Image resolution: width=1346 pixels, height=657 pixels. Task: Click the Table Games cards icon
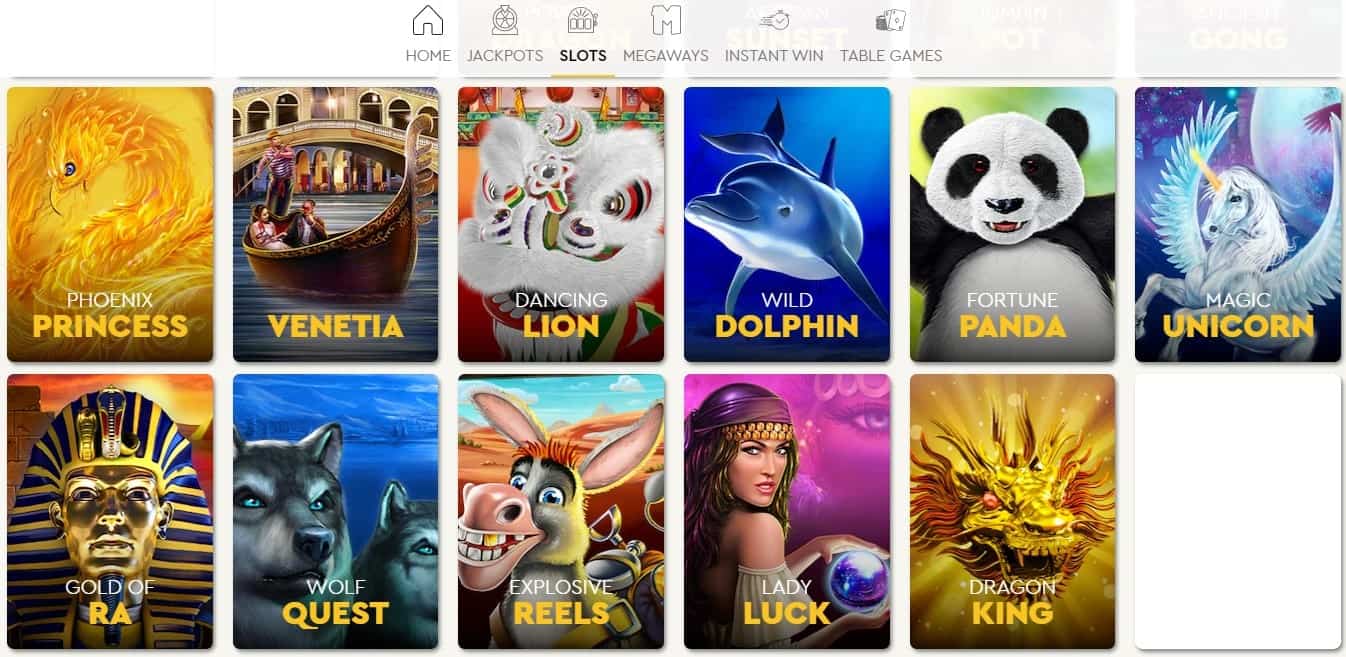point(891,20)
